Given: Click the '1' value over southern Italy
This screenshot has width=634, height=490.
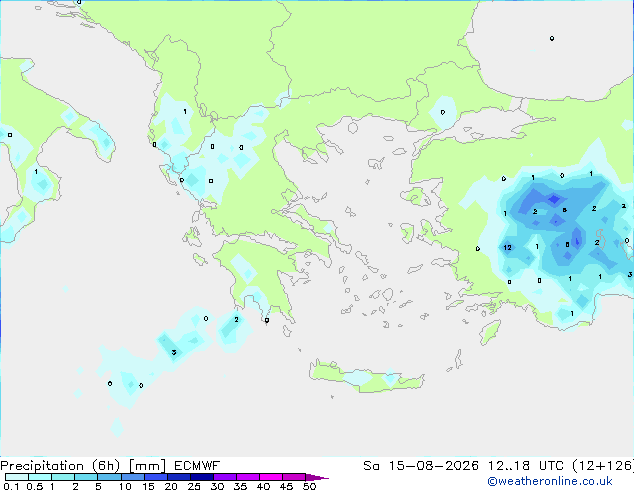Looking at the screenshot, I should [36, 172].
